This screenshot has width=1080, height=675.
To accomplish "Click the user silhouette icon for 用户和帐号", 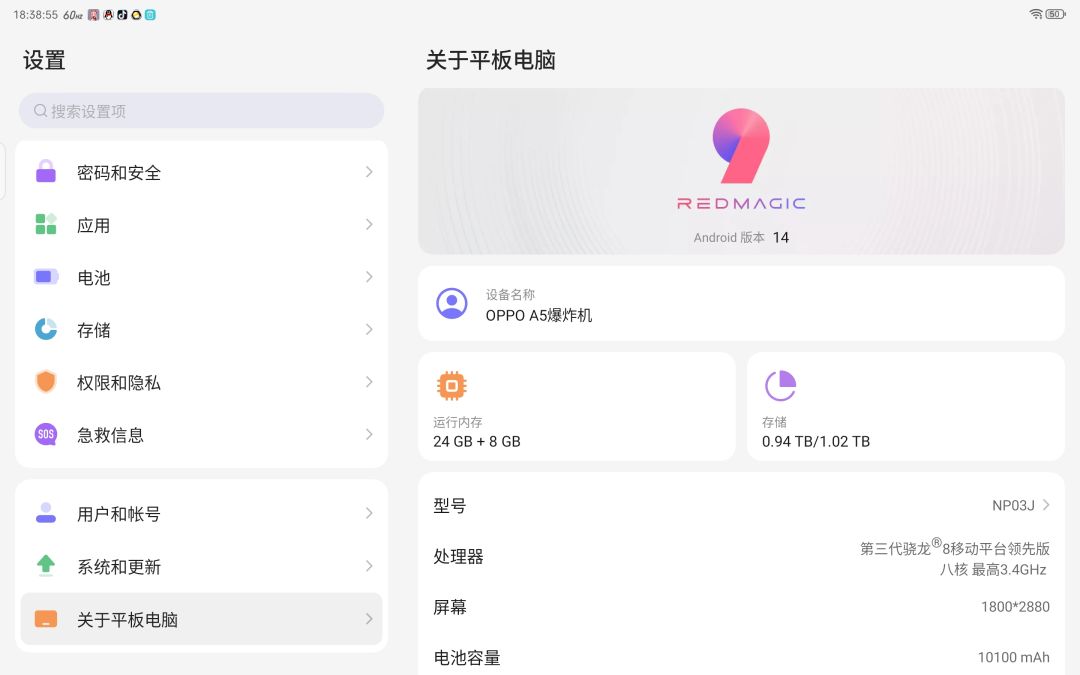I will pyautogui.click(x=45, y=513).
